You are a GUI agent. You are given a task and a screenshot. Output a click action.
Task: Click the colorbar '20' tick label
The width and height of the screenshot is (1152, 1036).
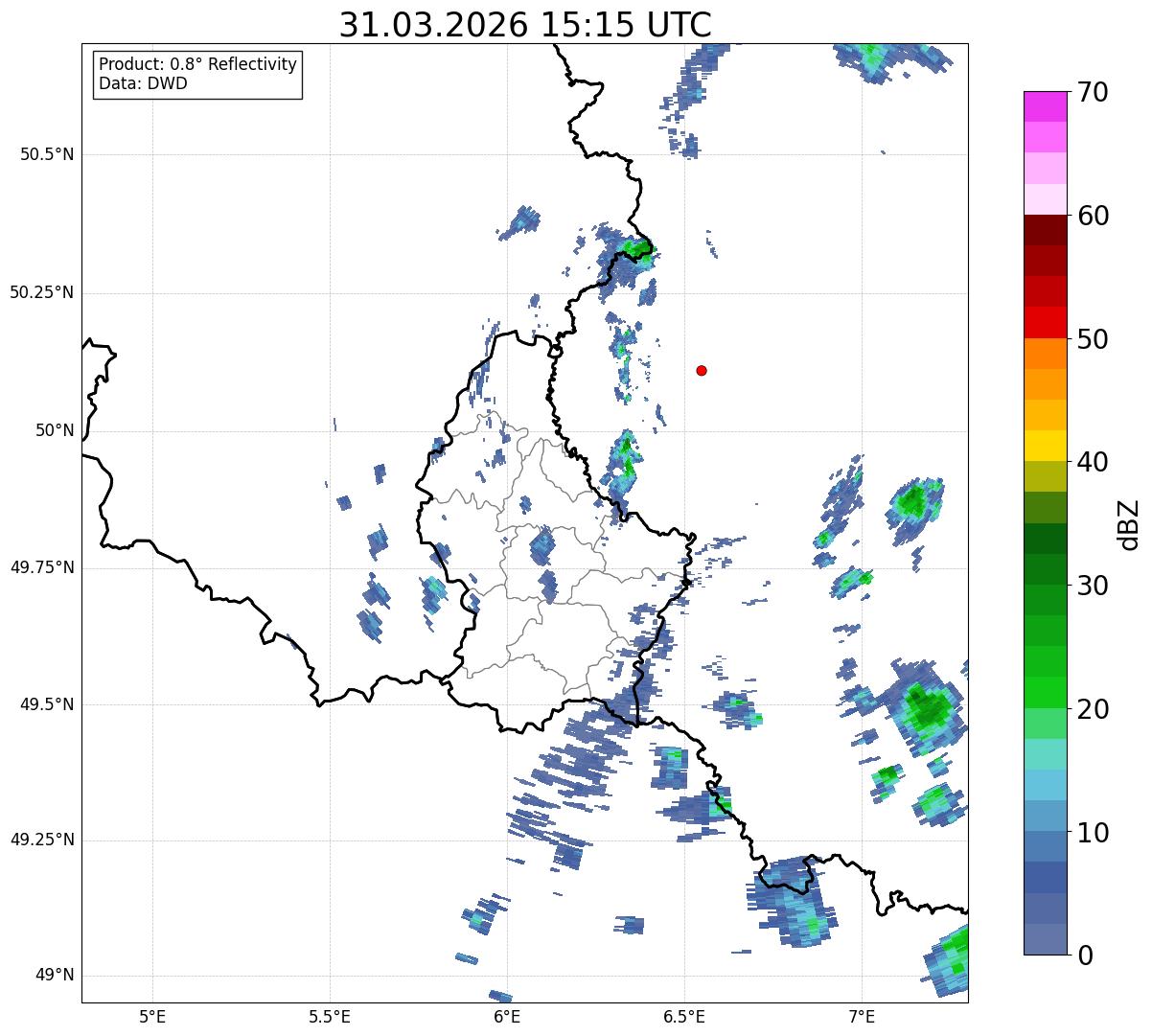click(1093, 709)
